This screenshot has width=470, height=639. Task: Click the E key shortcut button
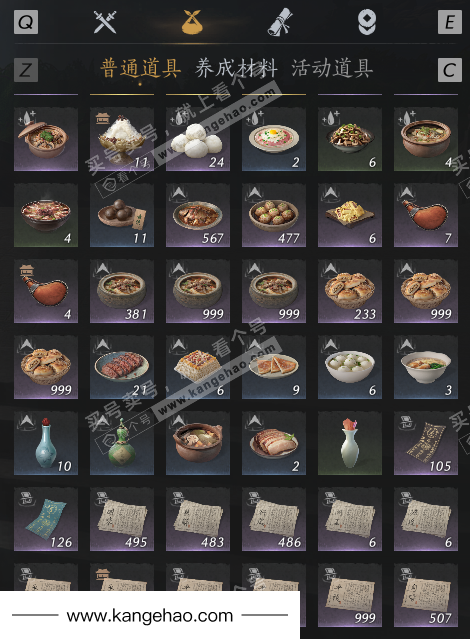[450, 22]
